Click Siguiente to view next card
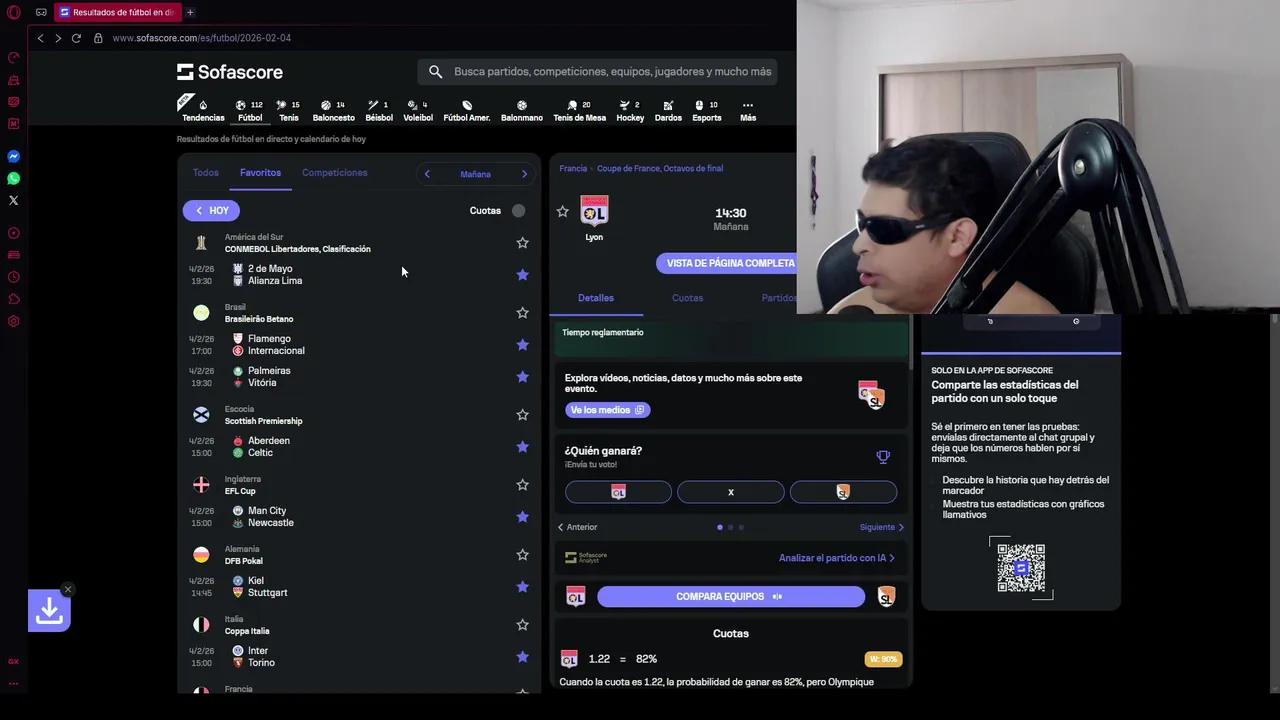The height and width of the screenshot is (720, 1280). (x=882, y=527)
